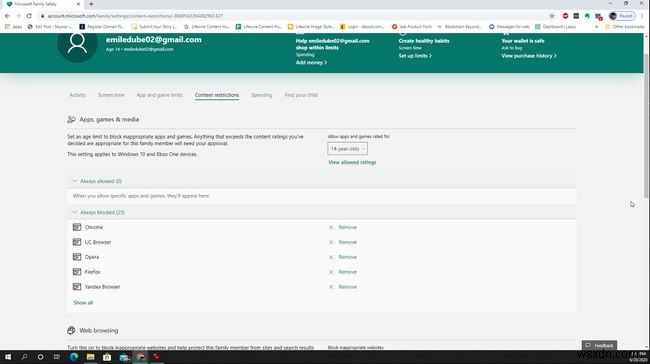The width and height of the screenshot is (650, 364).
Task: Click the X icon beside Opera's Remove
Action: pos(331,257)
